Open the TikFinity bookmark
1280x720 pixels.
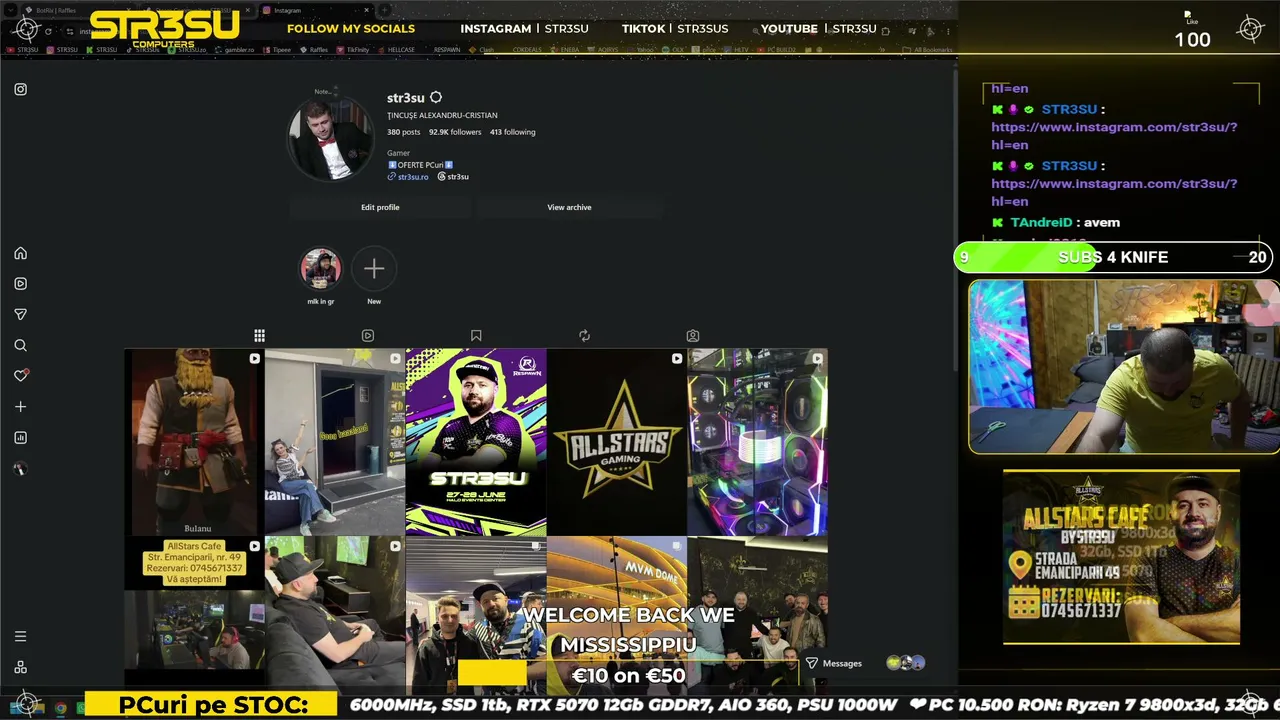tap(354, 49)
